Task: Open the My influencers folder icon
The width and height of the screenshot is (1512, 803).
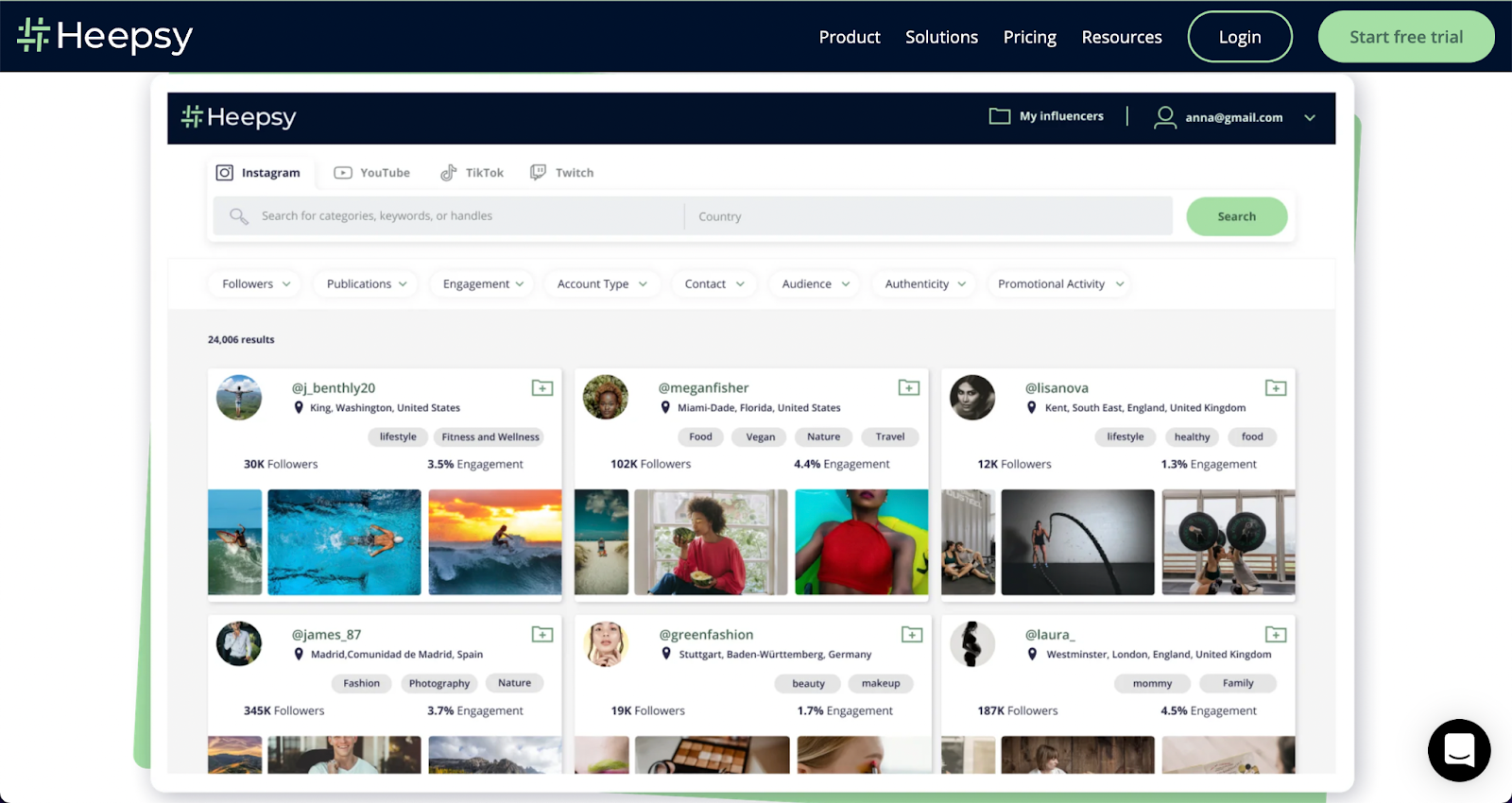Action: [999, 116]
